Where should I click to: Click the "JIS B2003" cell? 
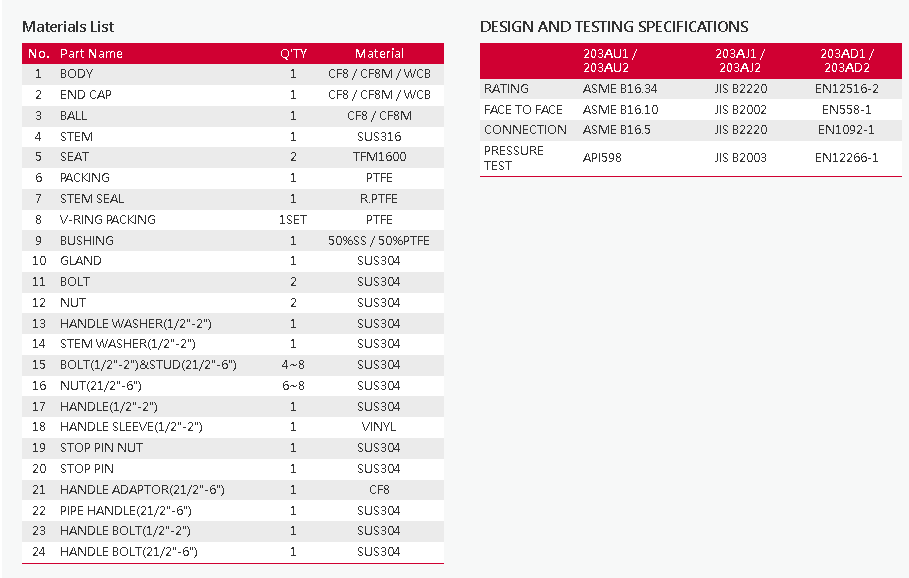point(740,158)
